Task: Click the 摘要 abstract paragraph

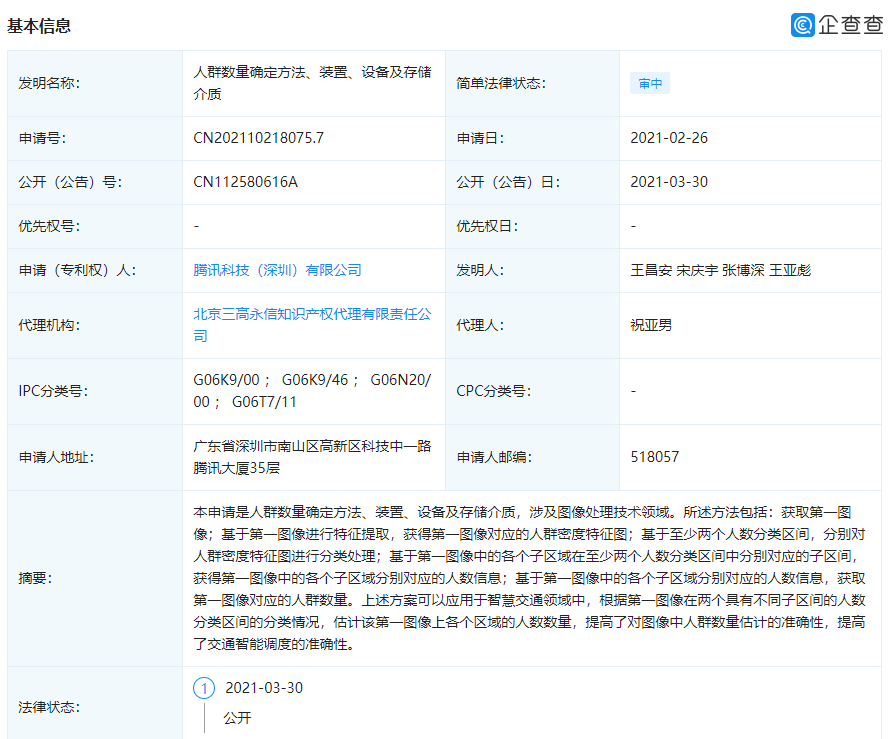Action: click(x=529, y=578)
